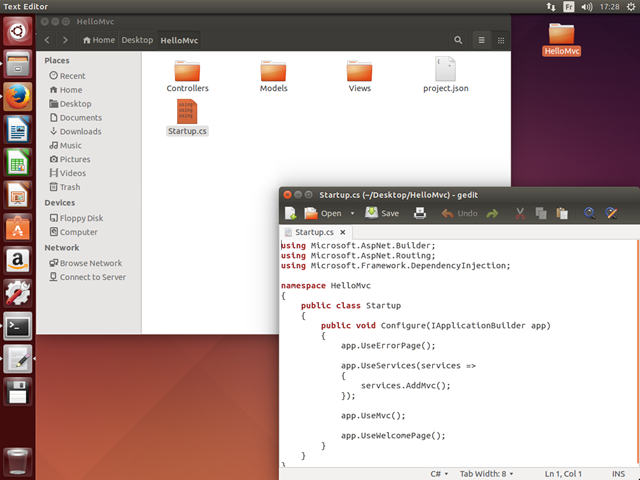
Task: Select the Startup.cs document tab
Action: click(315, 232)
